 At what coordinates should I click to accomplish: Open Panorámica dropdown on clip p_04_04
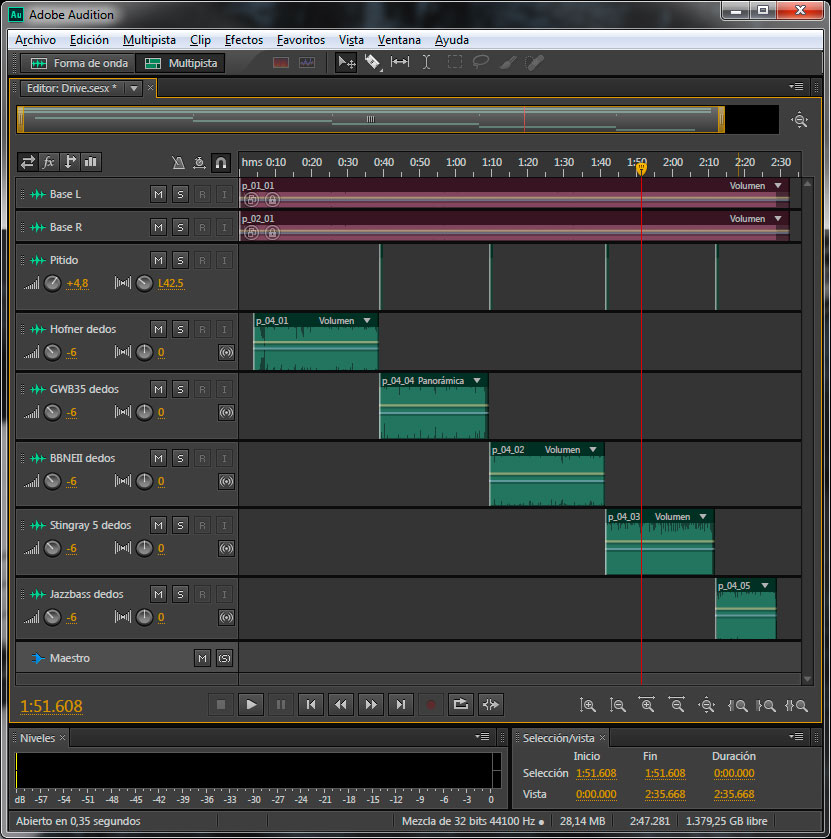click(x=477, y=380)
